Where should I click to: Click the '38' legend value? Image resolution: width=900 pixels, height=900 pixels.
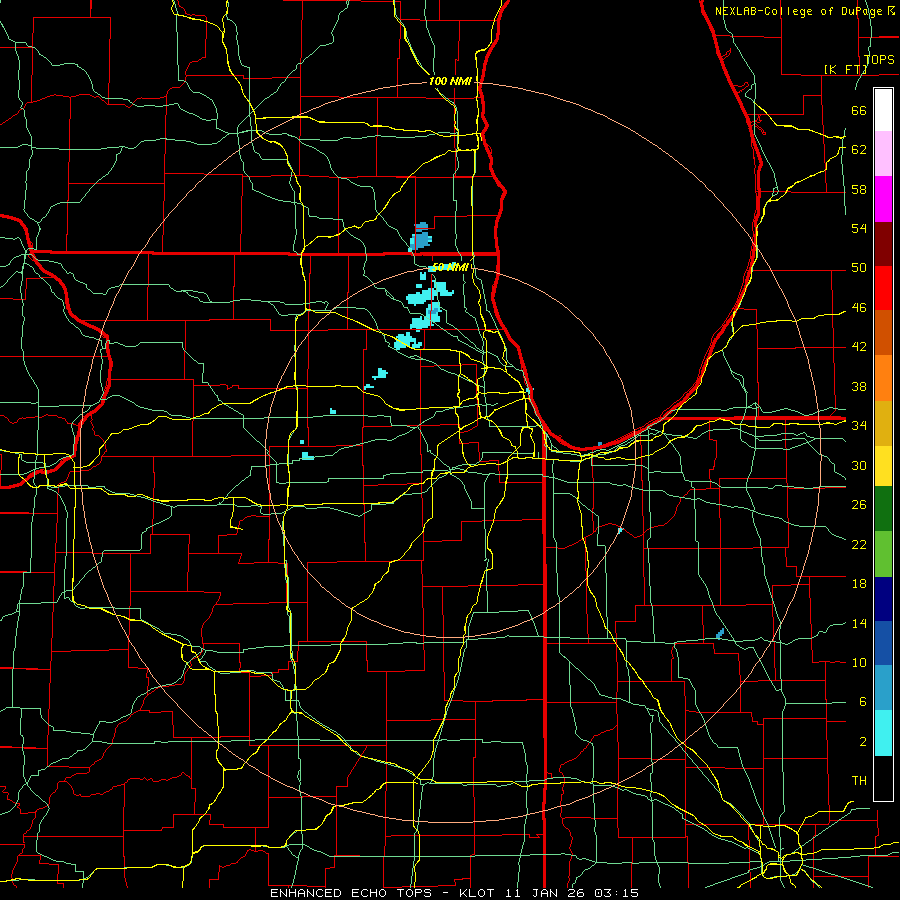click(x=859, y=386)
